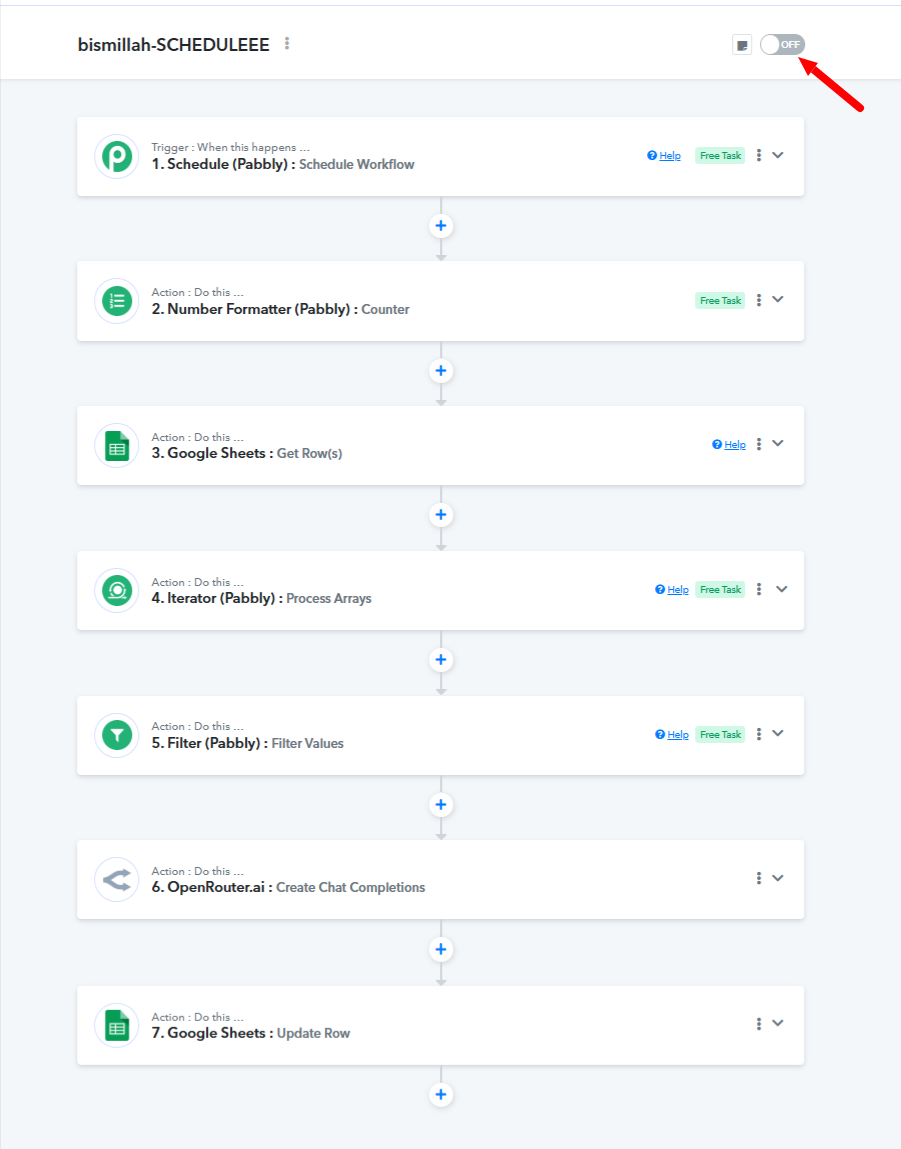
Task: Click the OpenRouter.ai app icon
Action: pos(116,879)
